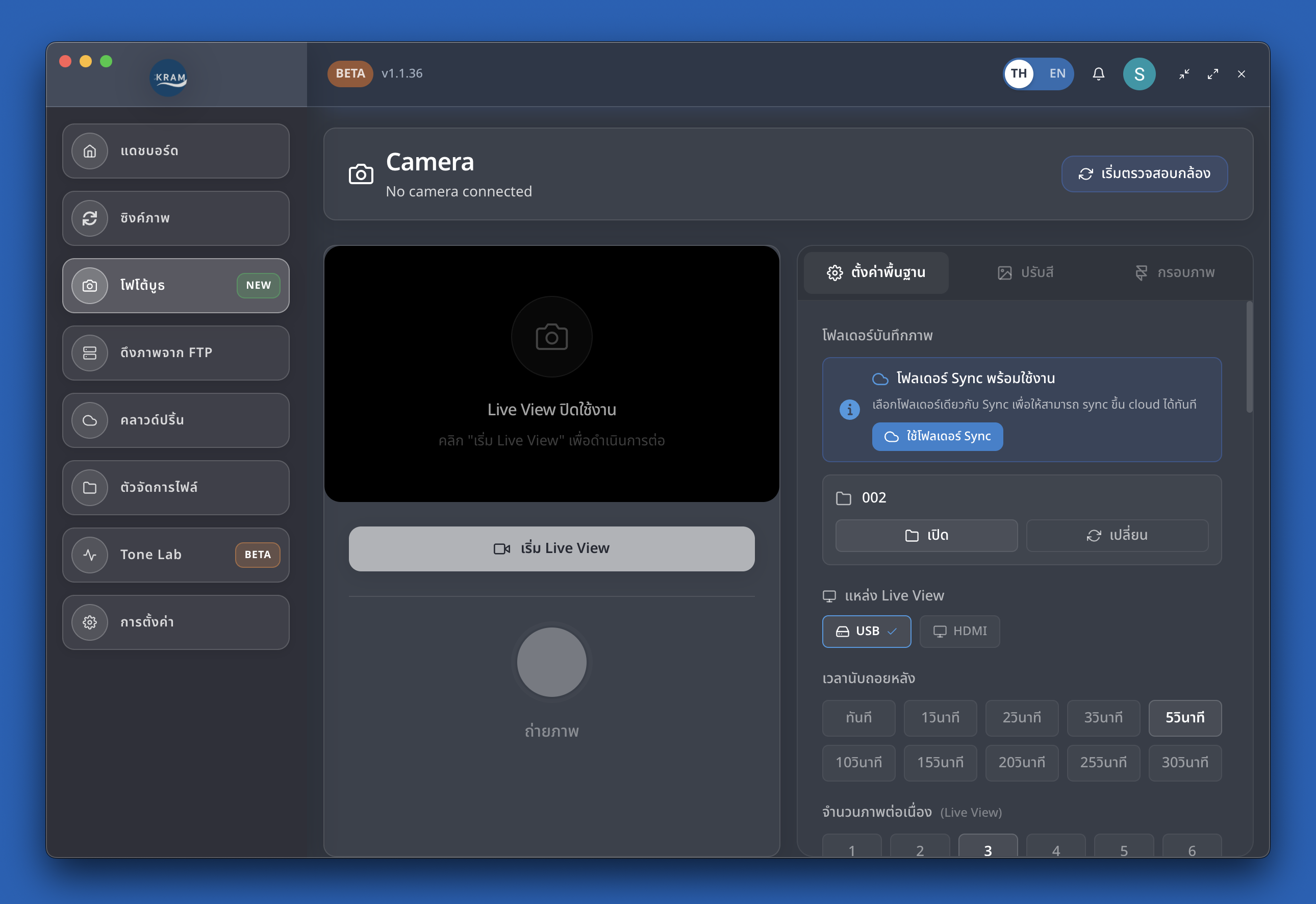
Task: Click the KRAM logo
Action: pos(169,78)
